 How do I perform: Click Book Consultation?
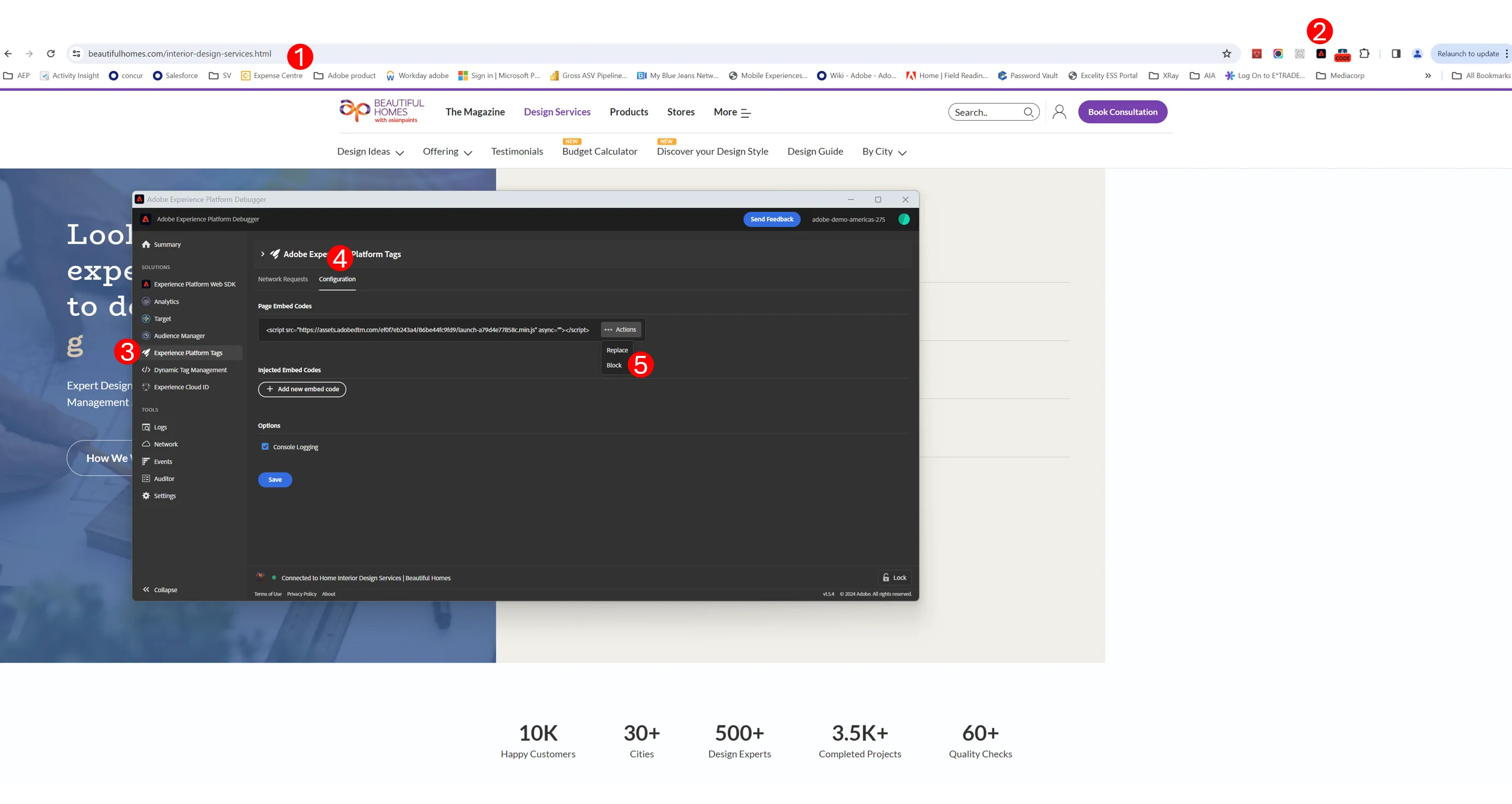1122,112
